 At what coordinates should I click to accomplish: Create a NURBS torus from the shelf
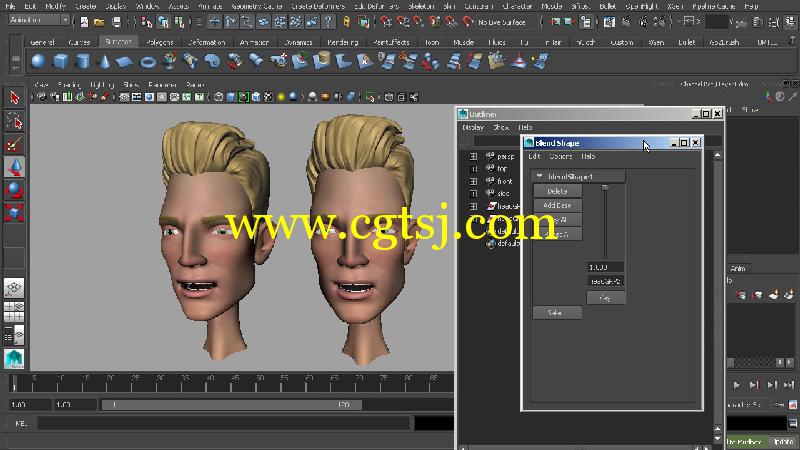(x=147, y=62)
